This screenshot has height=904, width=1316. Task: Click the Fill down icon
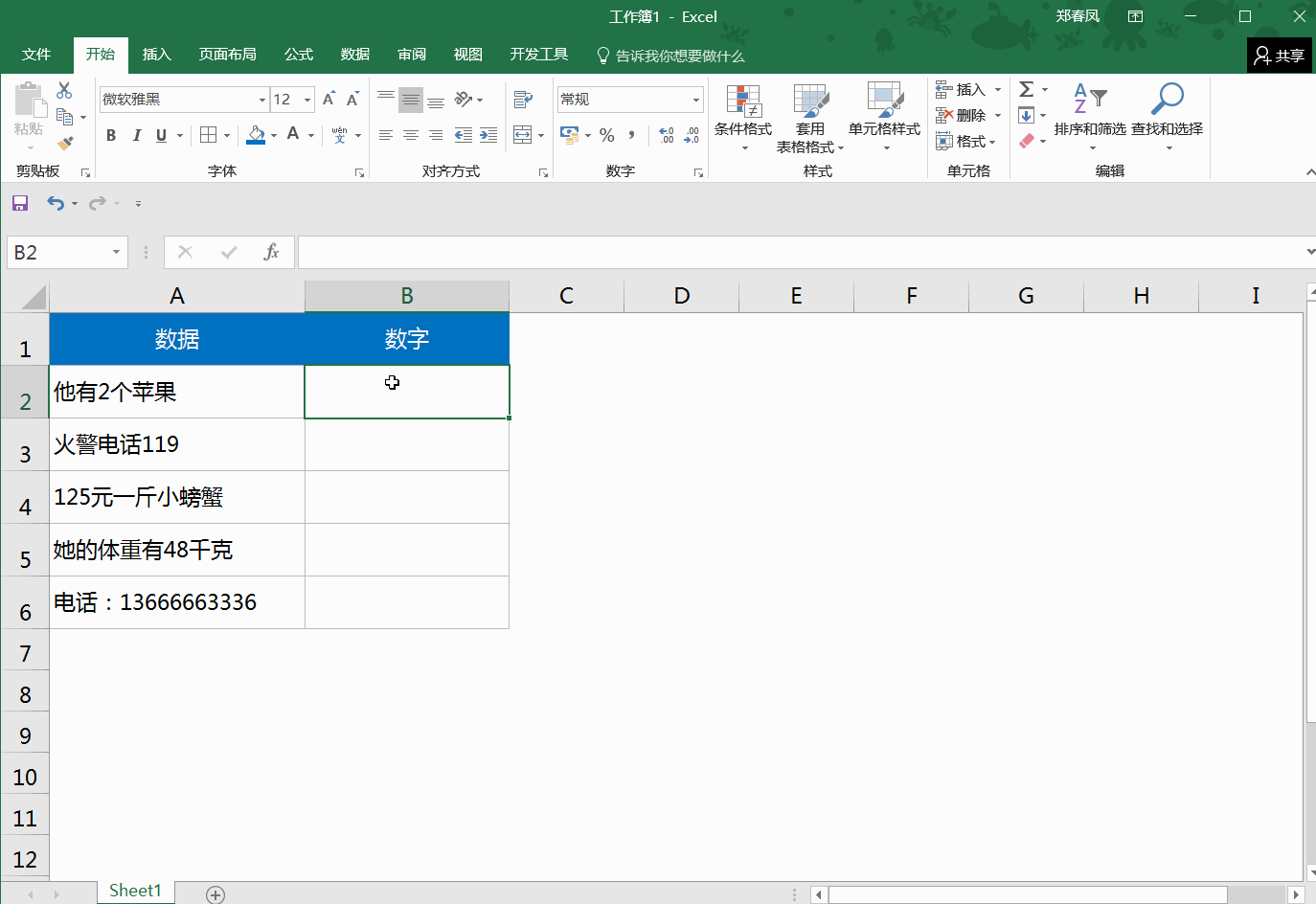tap(1027, 115)
